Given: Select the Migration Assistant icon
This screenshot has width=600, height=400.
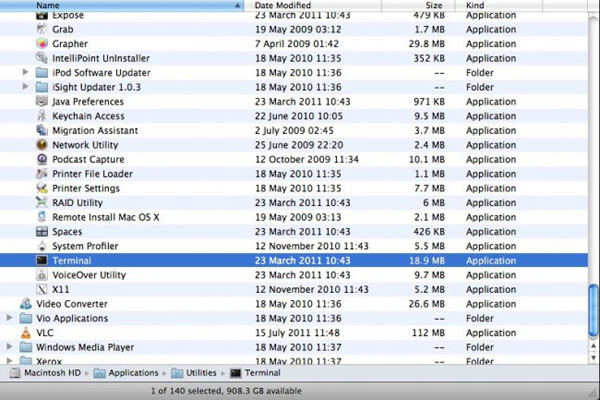Looking at the screenshot, I should click(x=41, y=130).
